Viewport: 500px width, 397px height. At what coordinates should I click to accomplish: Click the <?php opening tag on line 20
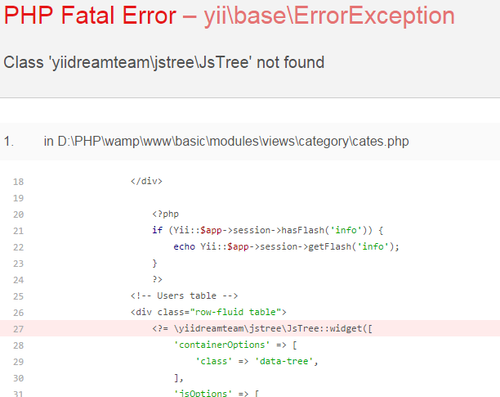point(165,214)
